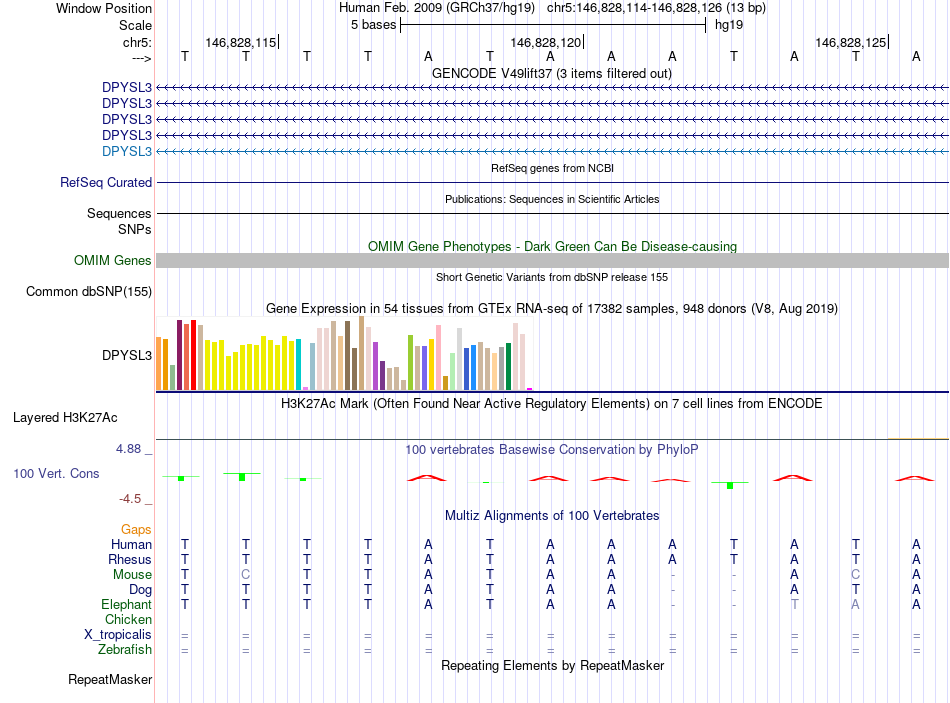
Task: Open Gene Expression in 54 tissues GTEx title
Action: coord(552,308)
